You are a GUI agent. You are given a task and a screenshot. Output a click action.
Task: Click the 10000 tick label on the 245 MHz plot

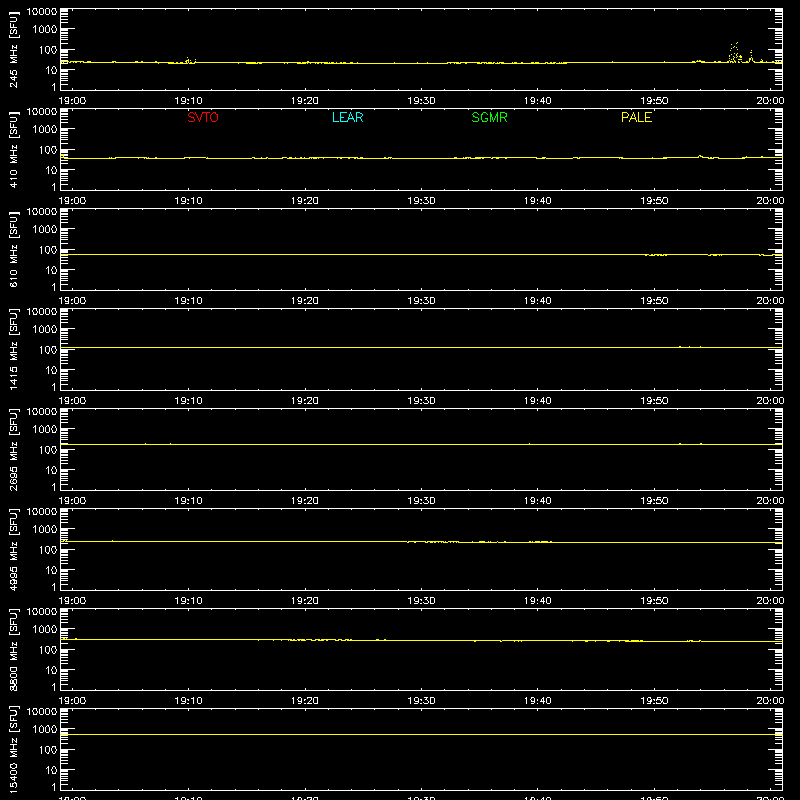tap(42, 12)
